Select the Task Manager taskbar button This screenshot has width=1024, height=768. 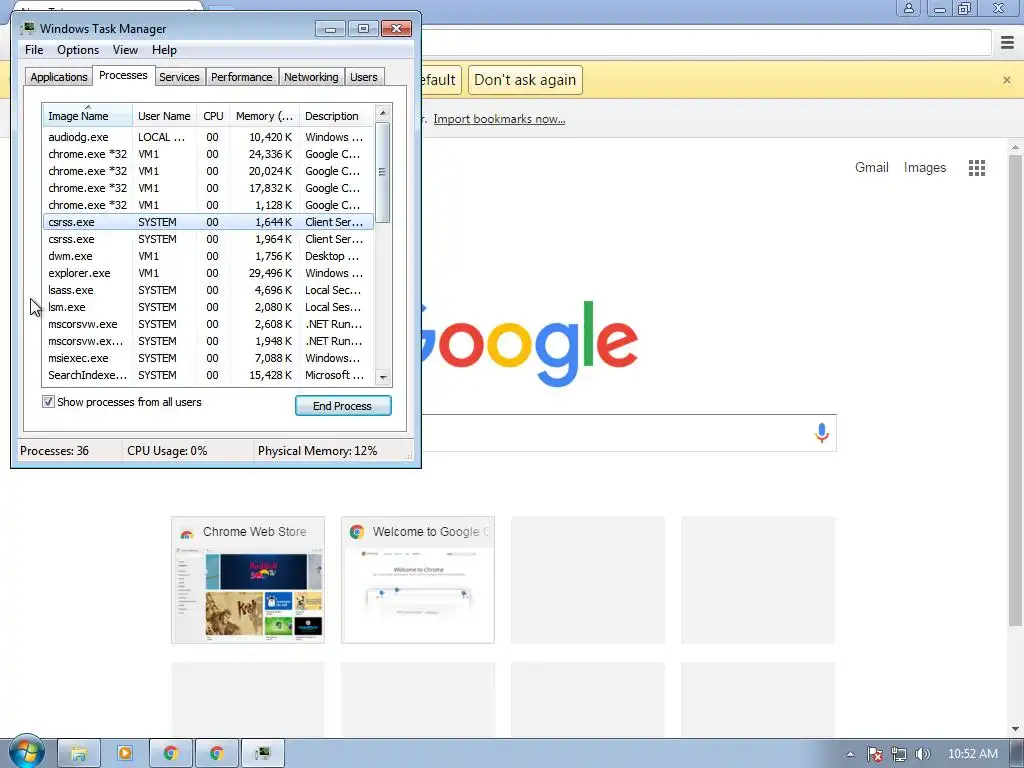point(263,753)
